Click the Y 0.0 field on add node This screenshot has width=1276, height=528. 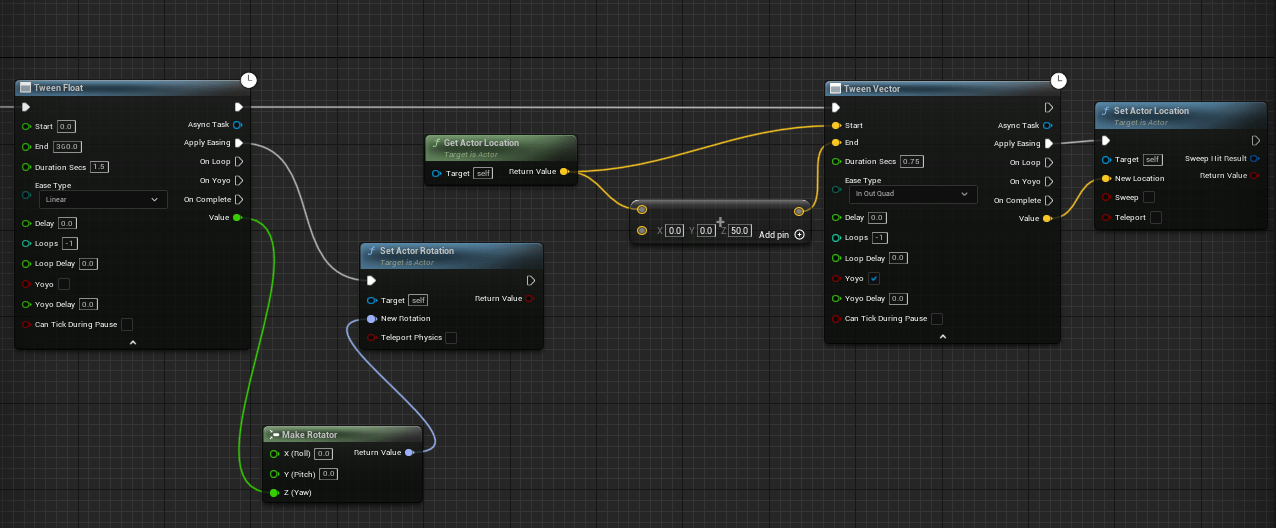706,231
